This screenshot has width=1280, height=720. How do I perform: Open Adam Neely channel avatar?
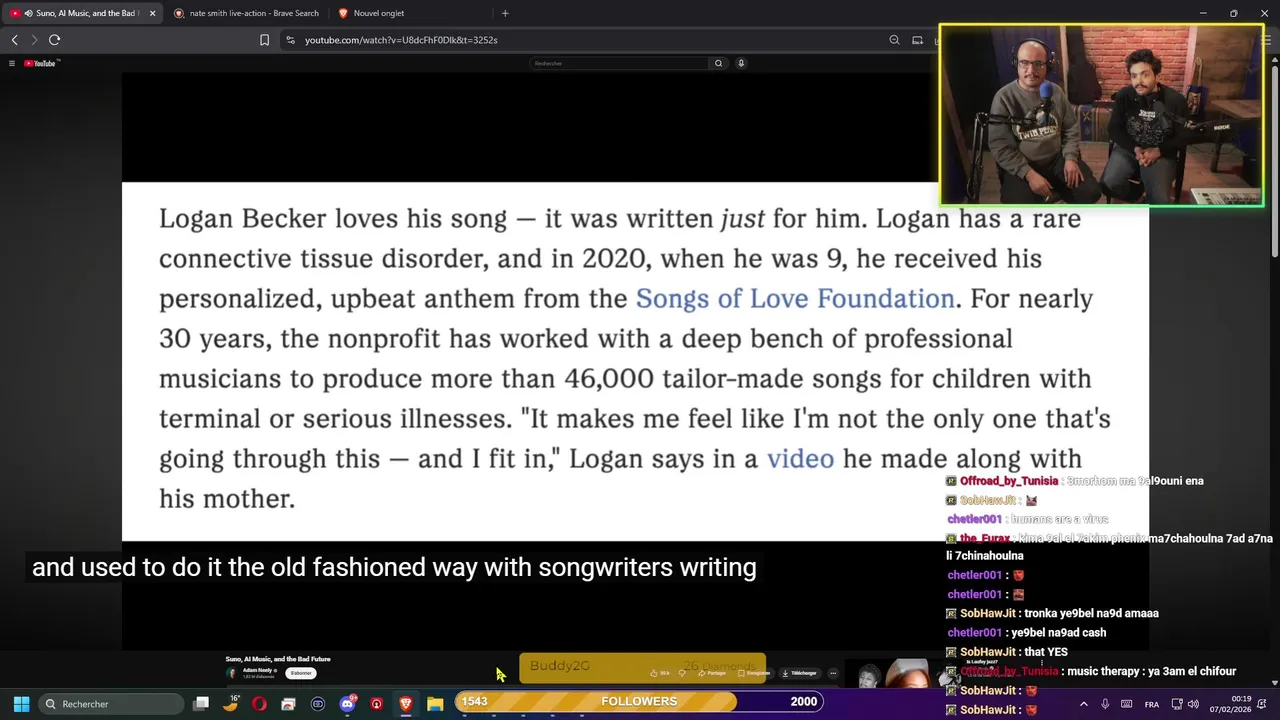pos(232,673)
